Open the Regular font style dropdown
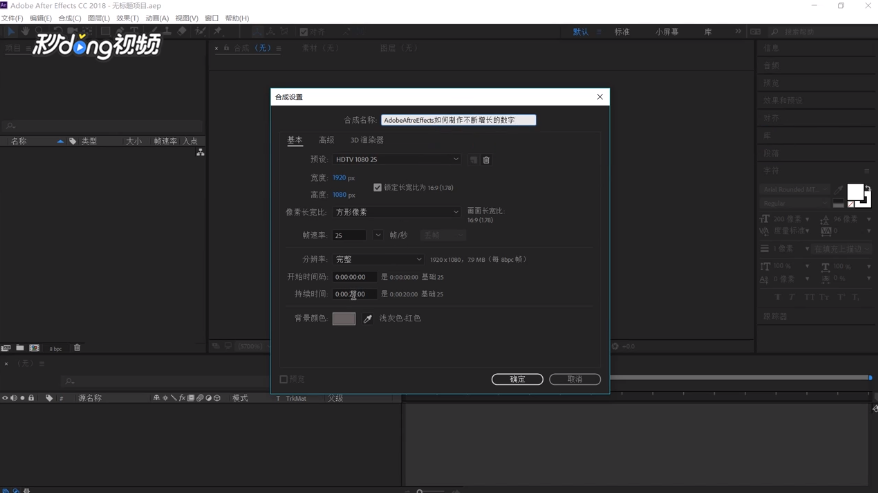The image size is (878, 493). click(x=795, y=203)
